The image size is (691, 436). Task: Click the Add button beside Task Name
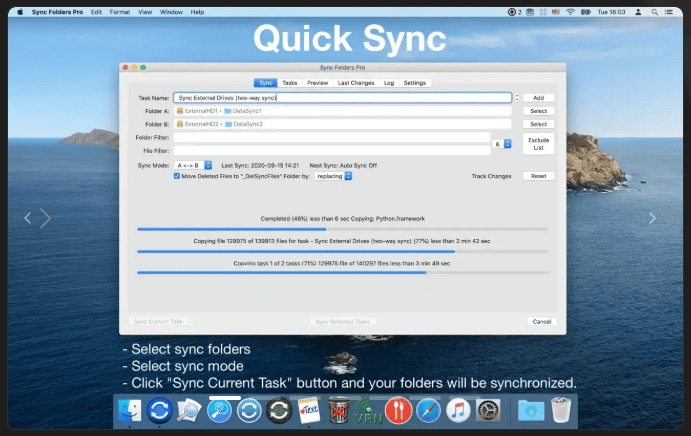[539, 98]
